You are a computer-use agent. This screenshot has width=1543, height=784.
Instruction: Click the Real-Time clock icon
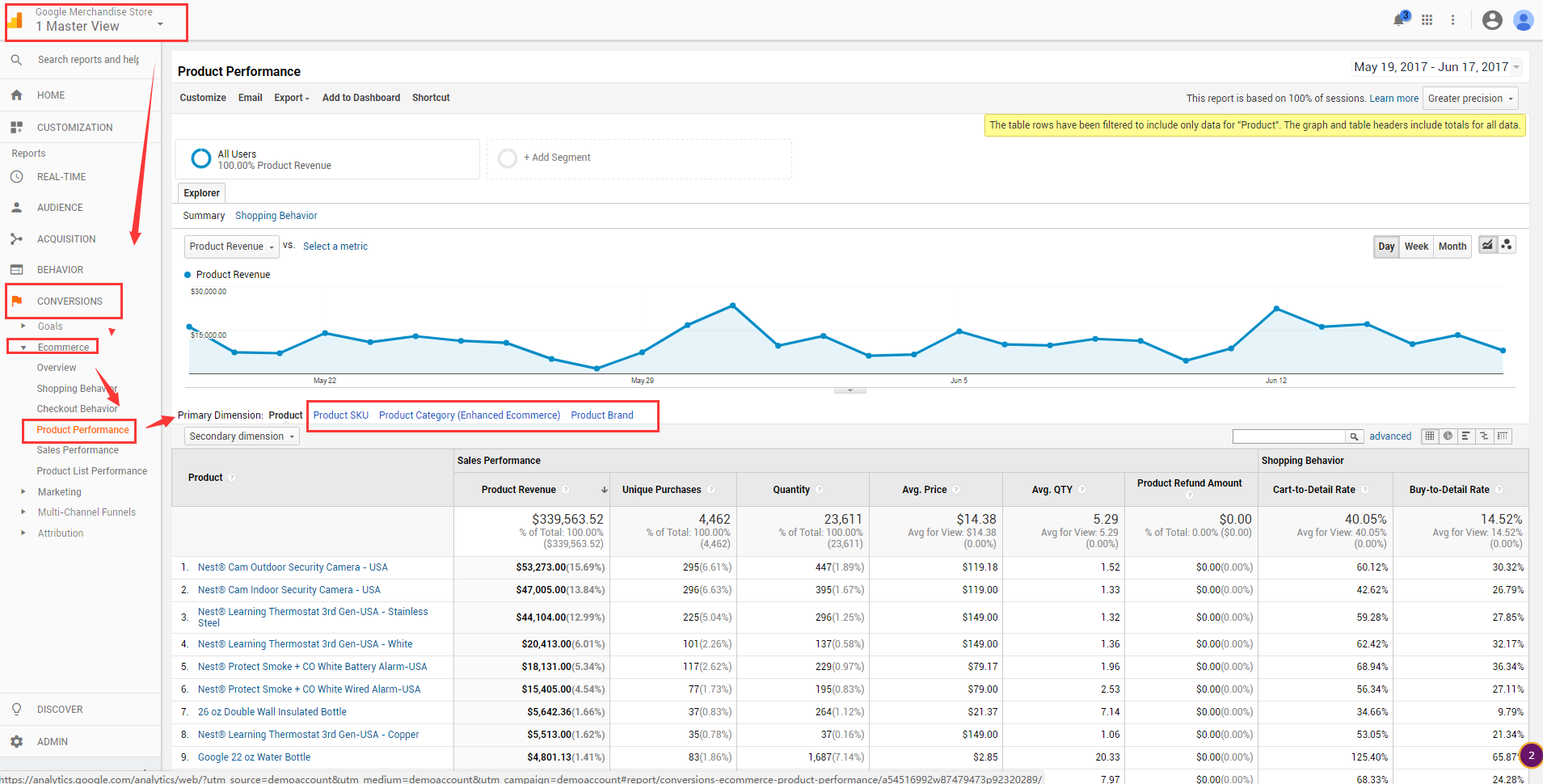pyautogui.click(x=16, y=177)
